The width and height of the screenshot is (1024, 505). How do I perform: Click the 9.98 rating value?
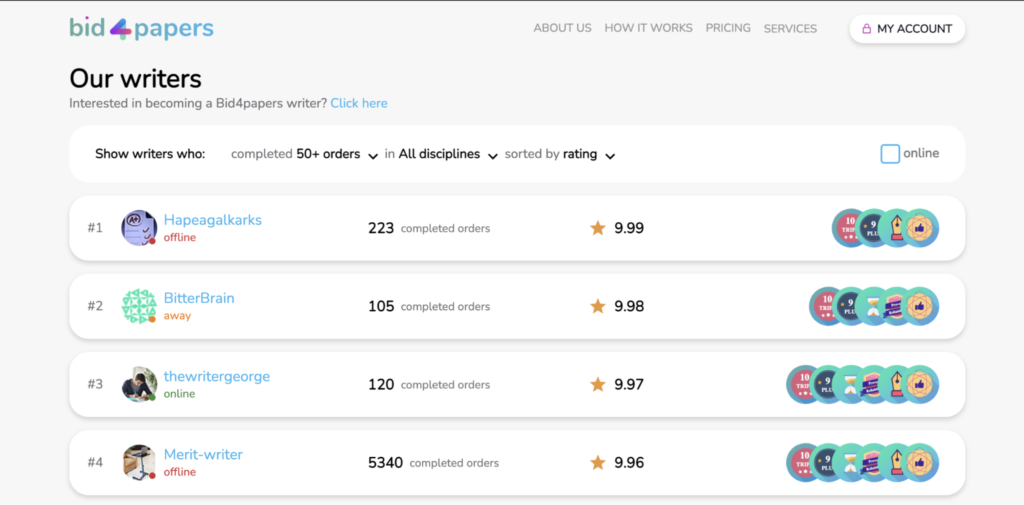click(x=629, y=306)
